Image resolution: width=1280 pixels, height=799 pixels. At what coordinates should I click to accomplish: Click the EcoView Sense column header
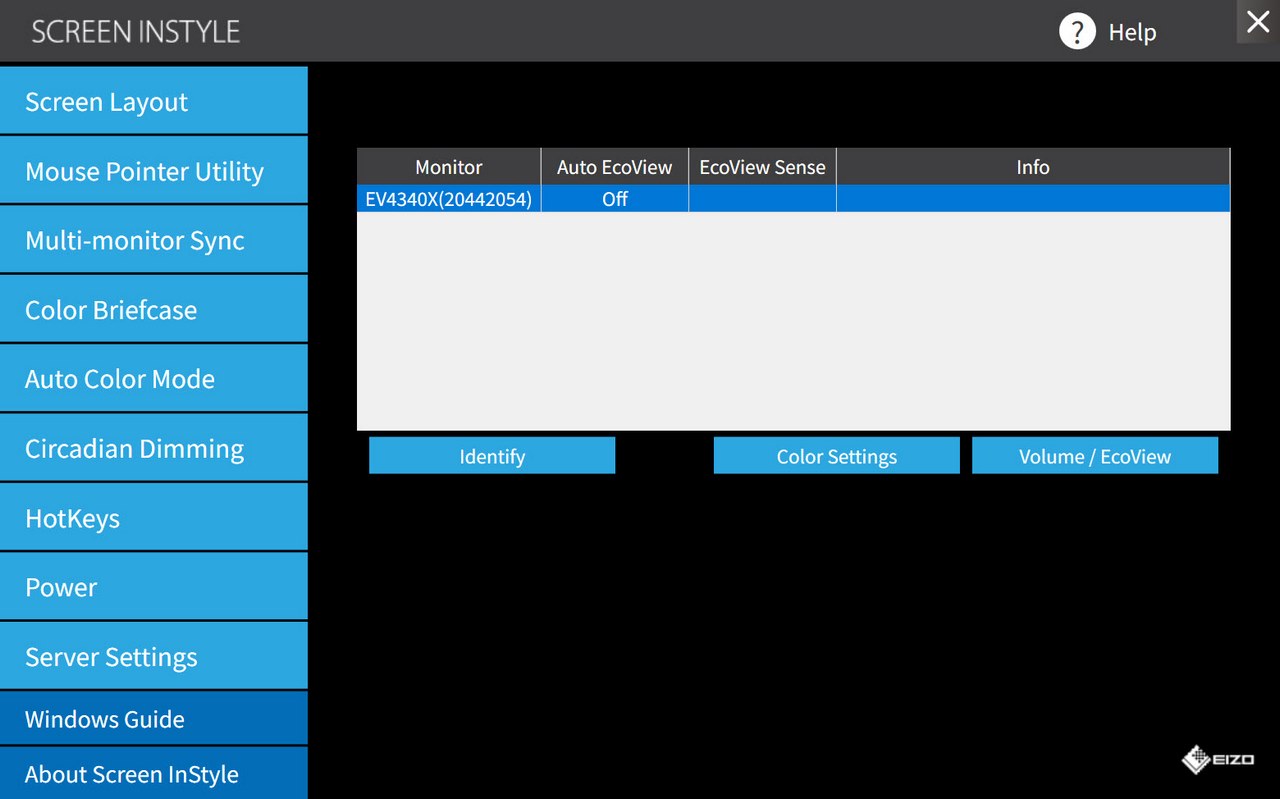(763, 167)
